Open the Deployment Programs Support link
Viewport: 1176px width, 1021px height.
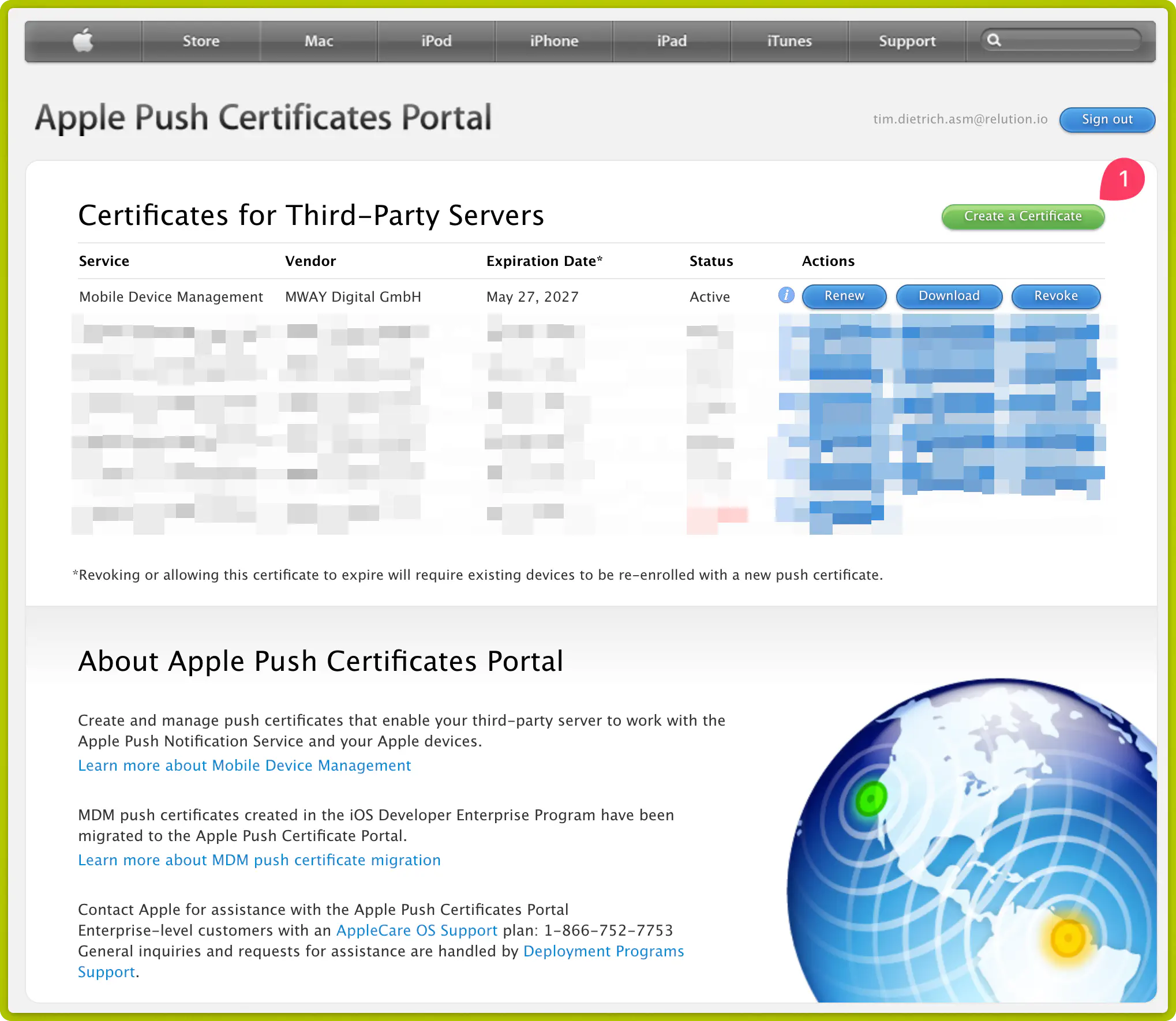coord(604,951)
